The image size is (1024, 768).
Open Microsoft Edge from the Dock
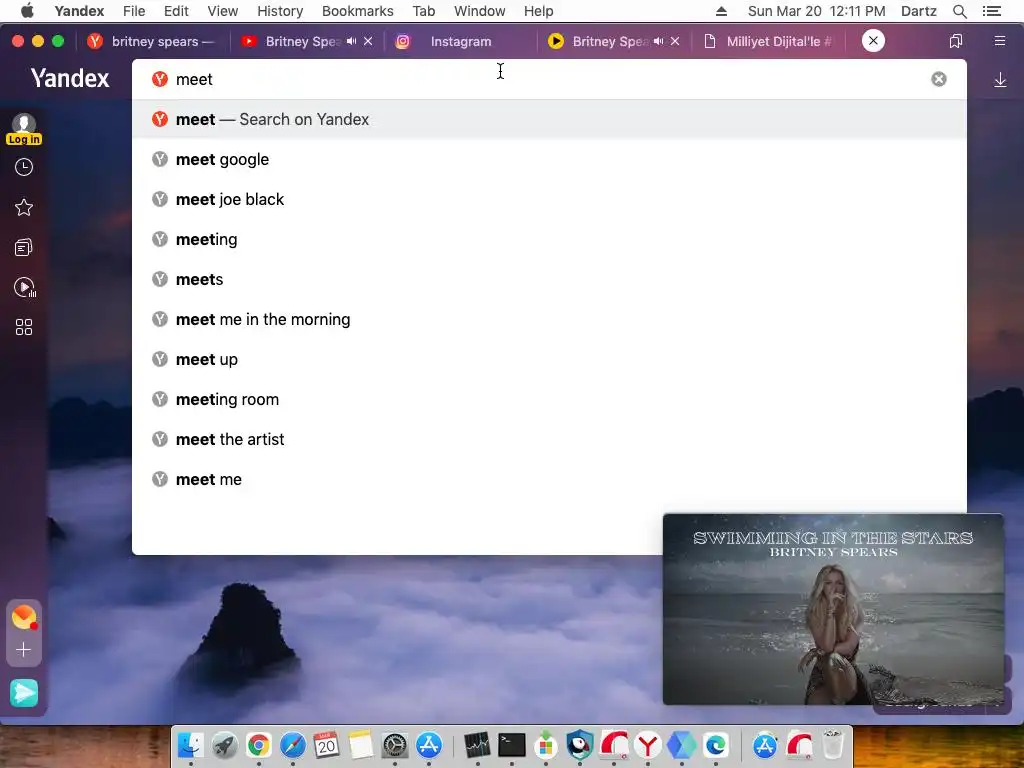point(715,745)
